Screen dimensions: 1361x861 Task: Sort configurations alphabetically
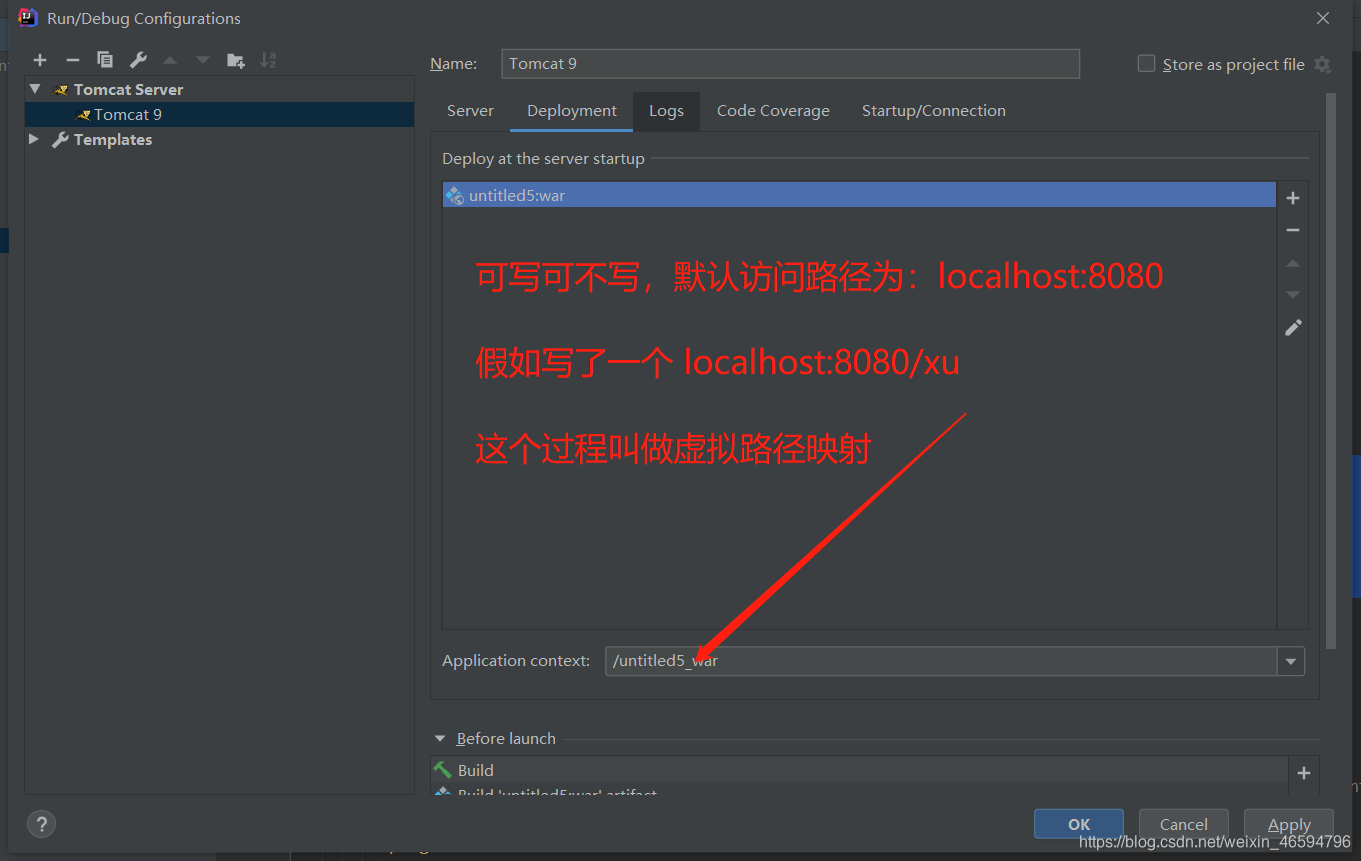click(268, 60)
